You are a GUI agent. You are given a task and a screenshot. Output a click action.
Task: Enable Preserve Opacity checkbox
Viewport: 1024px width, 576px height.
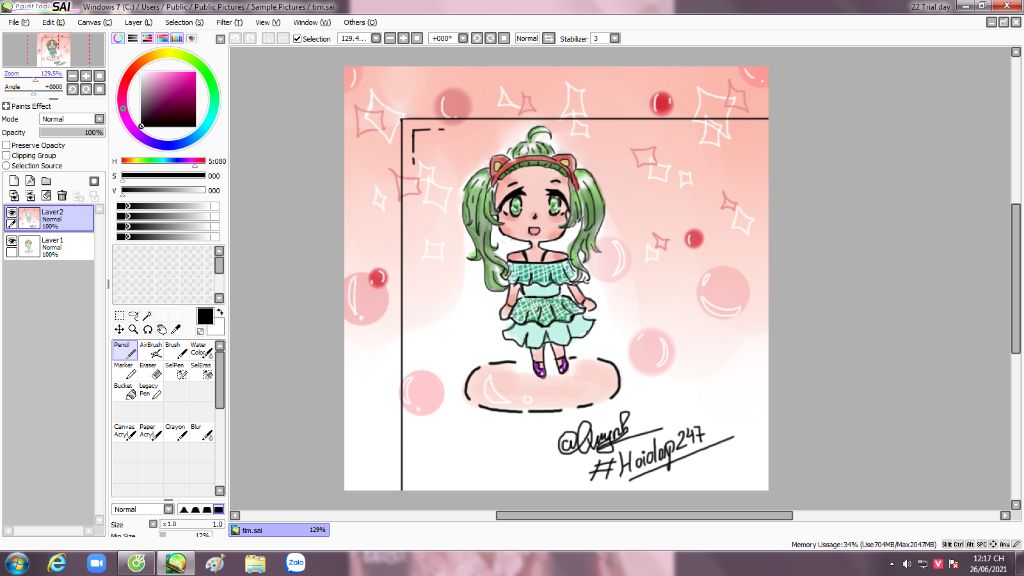coord(7,145)
